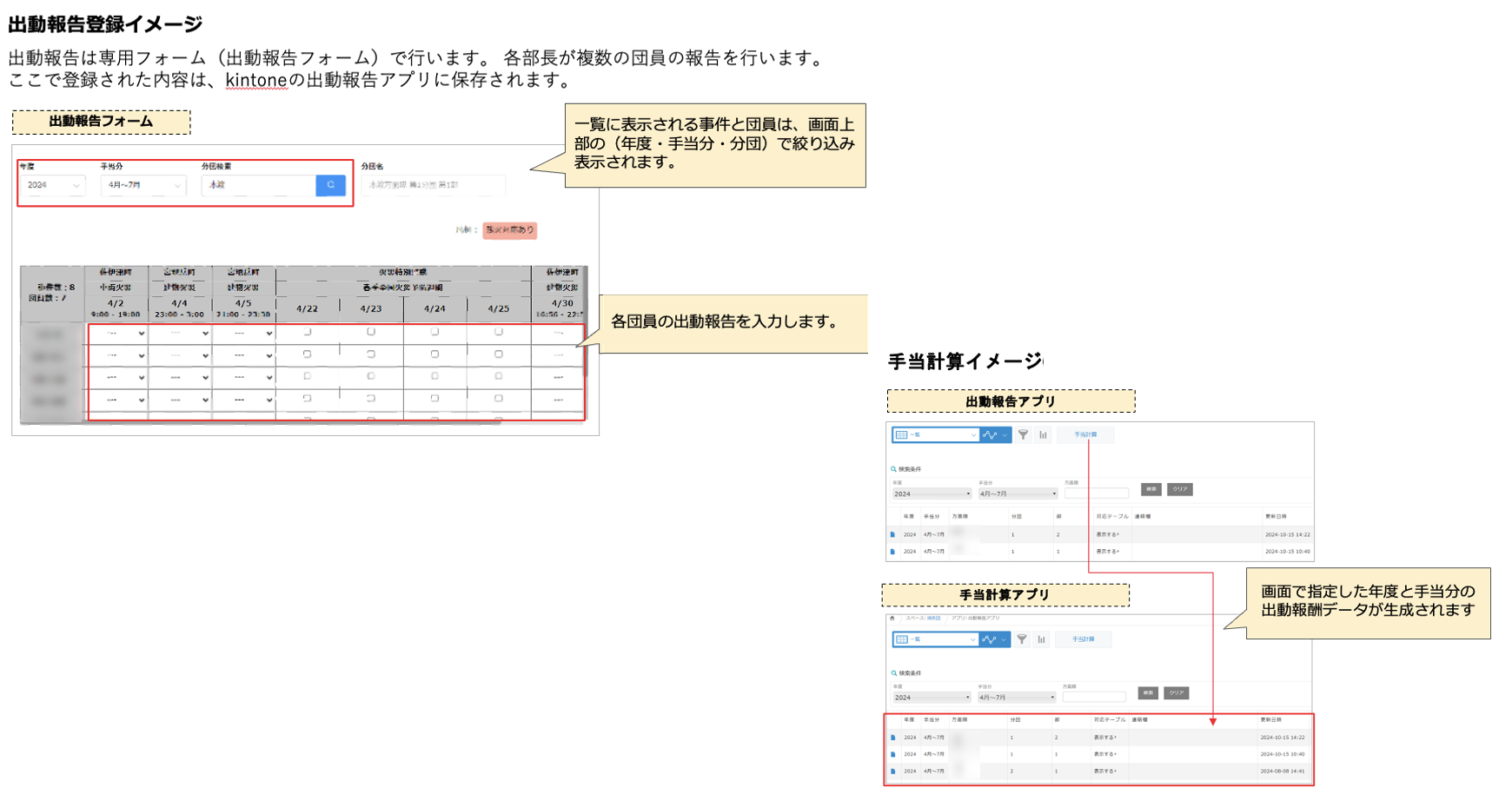The height and width of the screenshot is (801, 1512).
Task: Click filter funnel icon in 出動報告アプリ panel
Action: coord(1023,435)
